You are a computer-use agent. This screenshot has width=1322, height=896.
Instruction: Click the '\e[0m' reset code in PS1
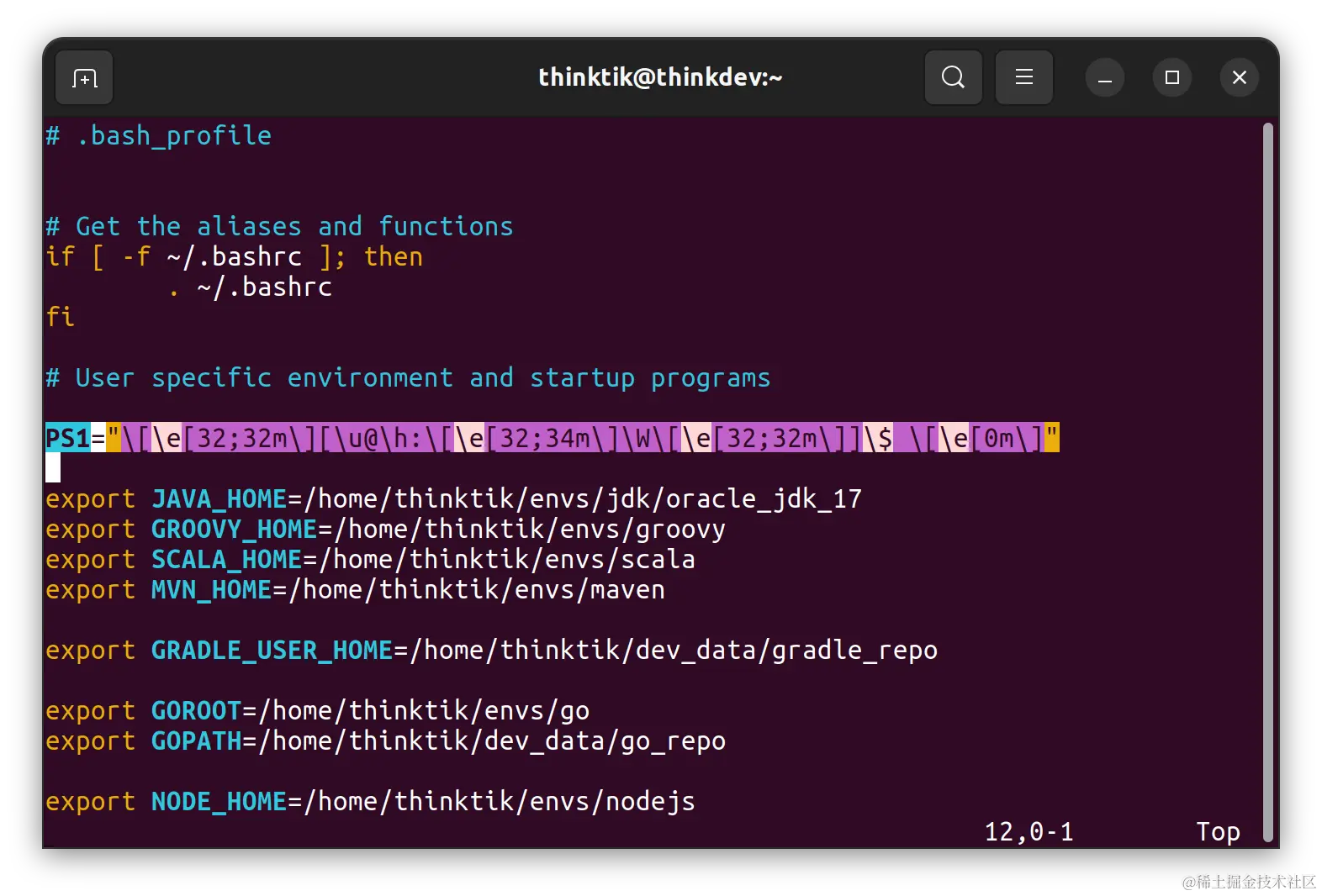(976, 438)
